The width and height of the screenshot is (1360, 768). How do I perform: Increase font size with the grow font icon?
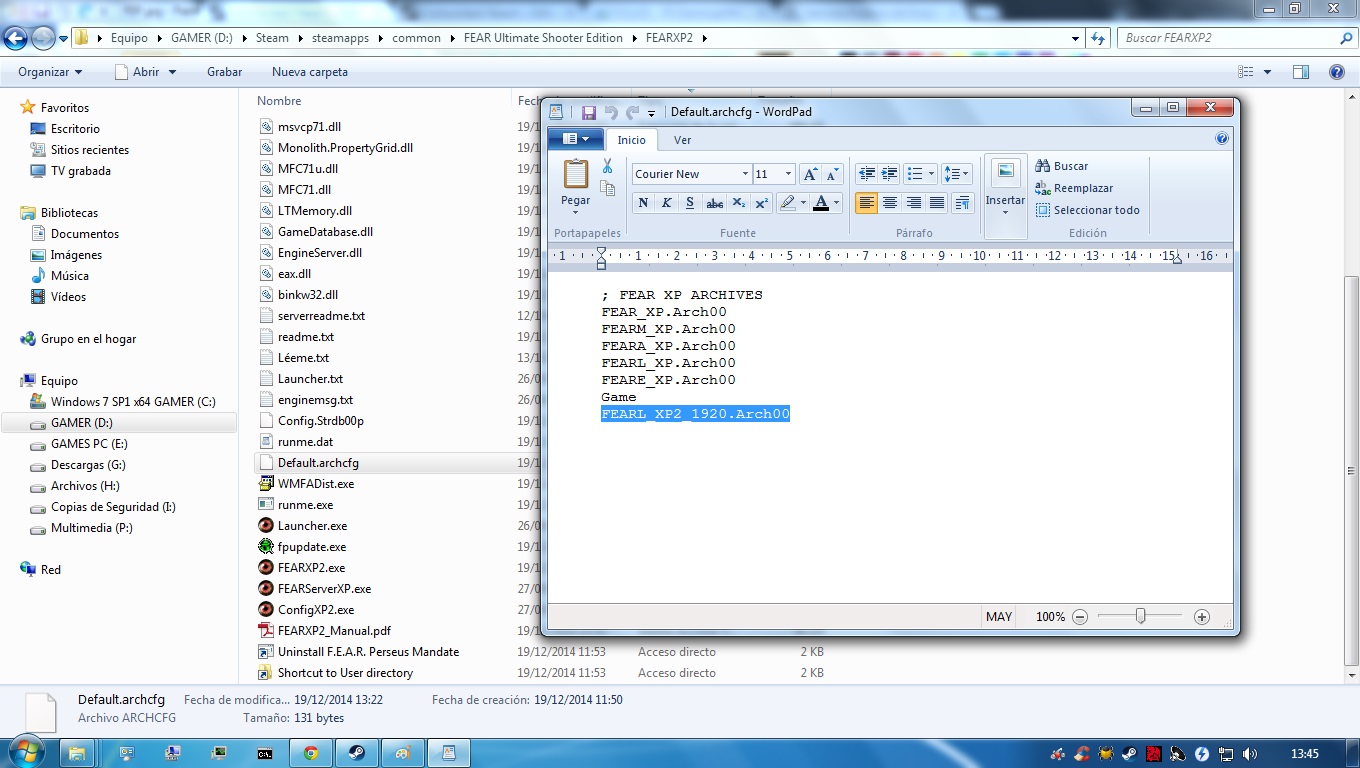click(x=810, y=174)
